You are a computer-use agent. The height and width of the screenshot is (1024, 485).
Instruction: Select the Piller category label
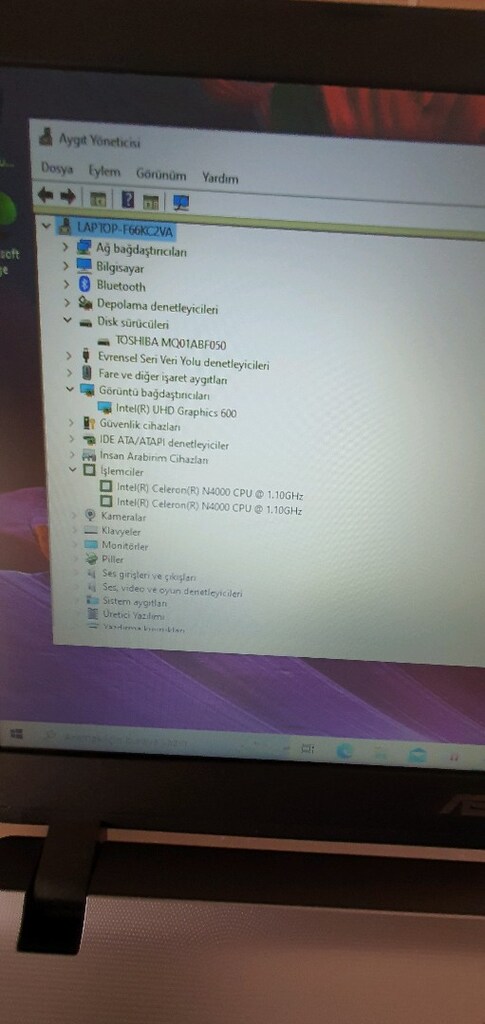click(113, 560)
